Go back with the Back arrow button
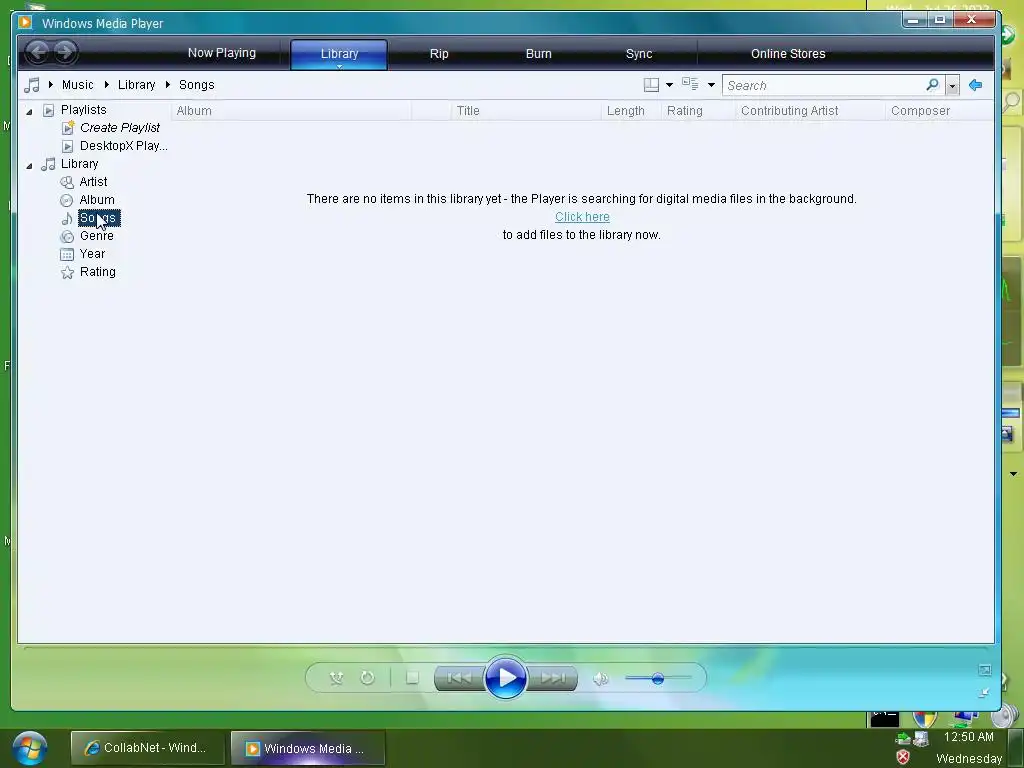This screenshot has height=768, width=1024. tap(38, 52)
